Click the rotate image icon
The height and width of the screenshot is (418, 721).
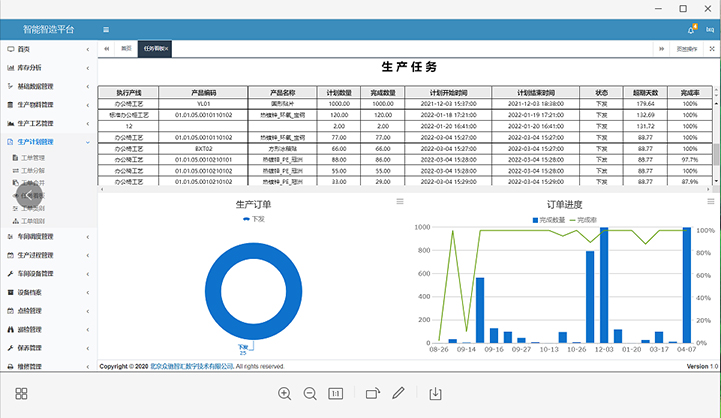tap(372, 394)
